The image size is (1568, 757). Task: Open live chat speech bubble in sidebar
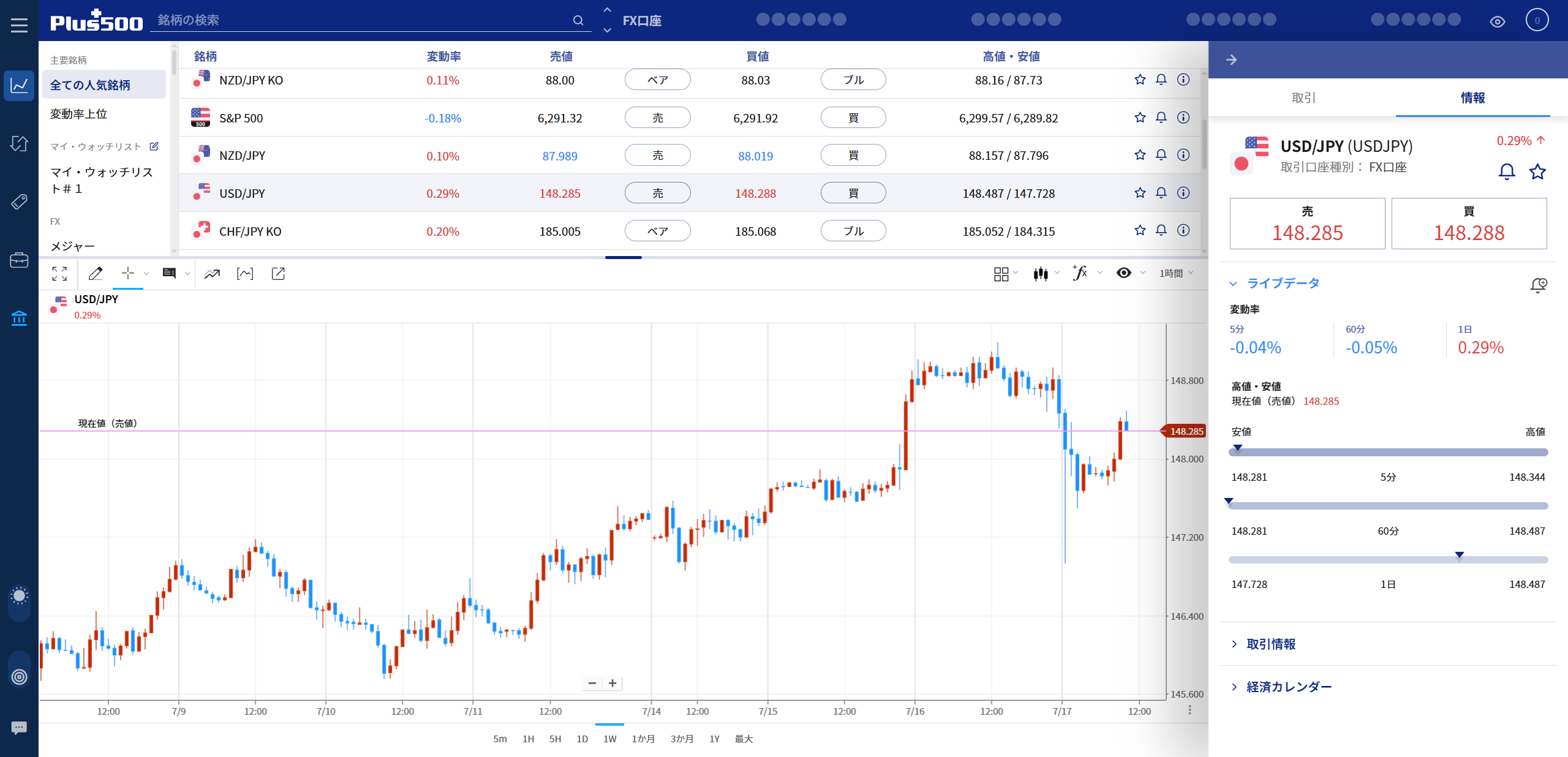click(x=19, y=728)
